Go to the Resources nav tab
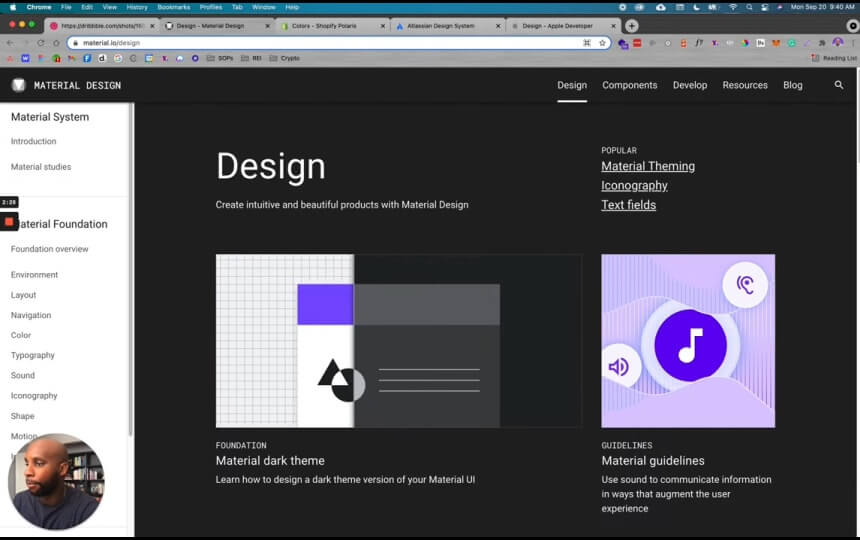 point(745,85)
